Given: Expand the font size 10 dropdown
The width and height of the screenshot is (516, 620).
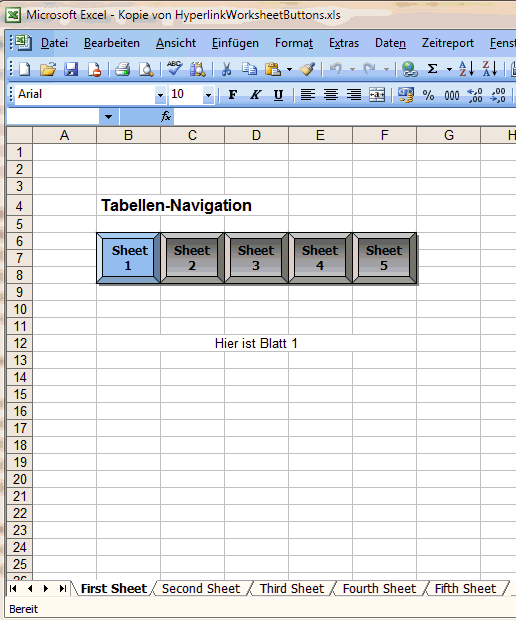Looking at the screenshot, I should tap(208, 95).
